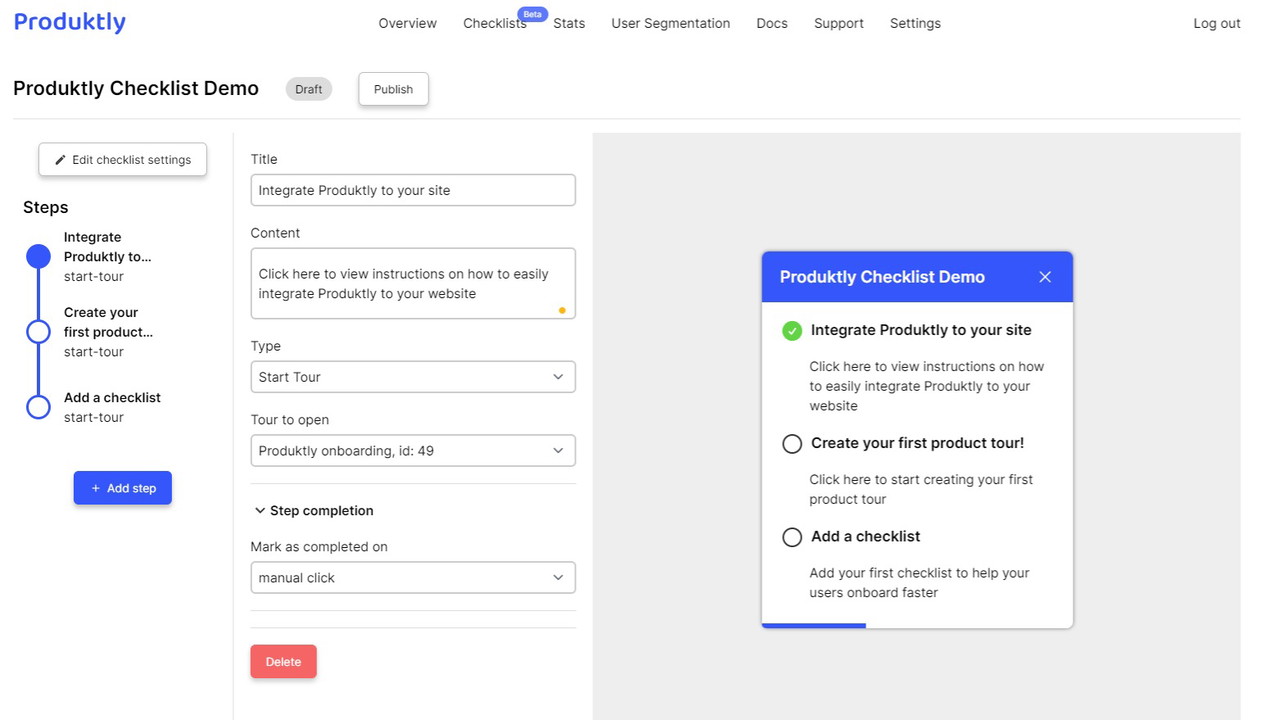This screenshot has width=1279, height=720.
Task: Click into the Title input field
Action: [412, 190]
